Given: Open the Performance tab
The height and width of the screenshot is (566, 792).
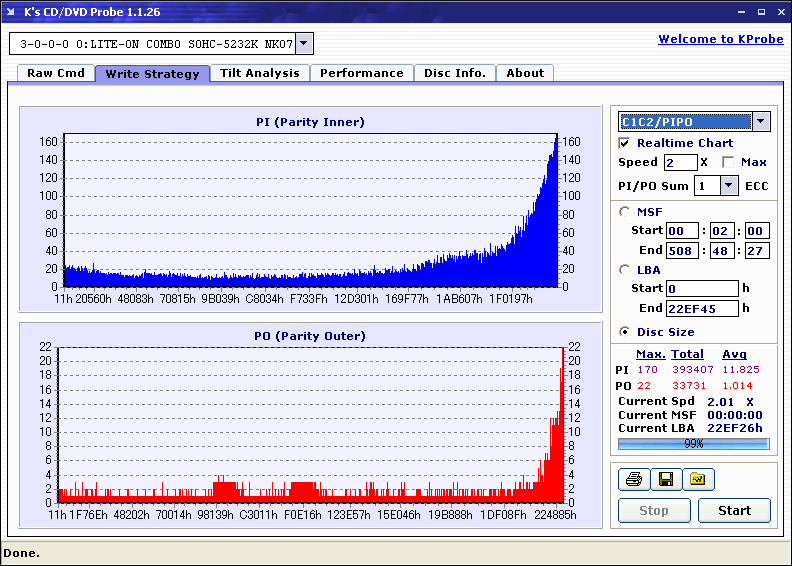Looking at the screenshot, I should tap(362, 73).
